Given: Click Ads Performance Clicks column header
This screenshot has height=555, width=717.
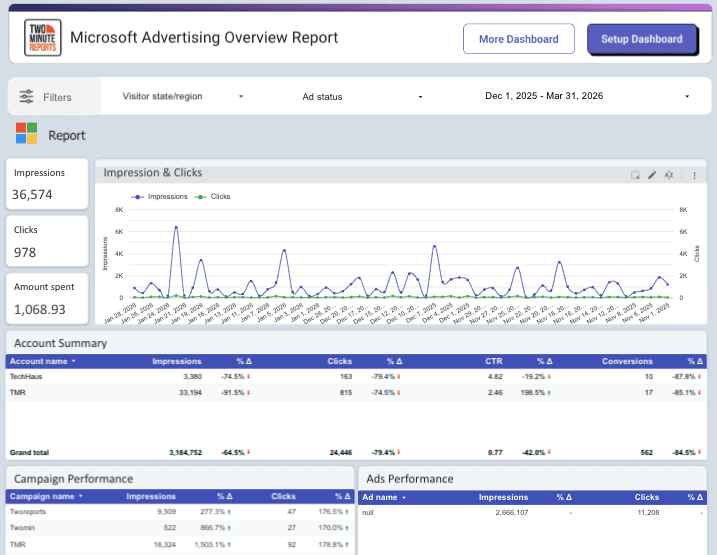Looking at the screenshot, I should [647, 497].
